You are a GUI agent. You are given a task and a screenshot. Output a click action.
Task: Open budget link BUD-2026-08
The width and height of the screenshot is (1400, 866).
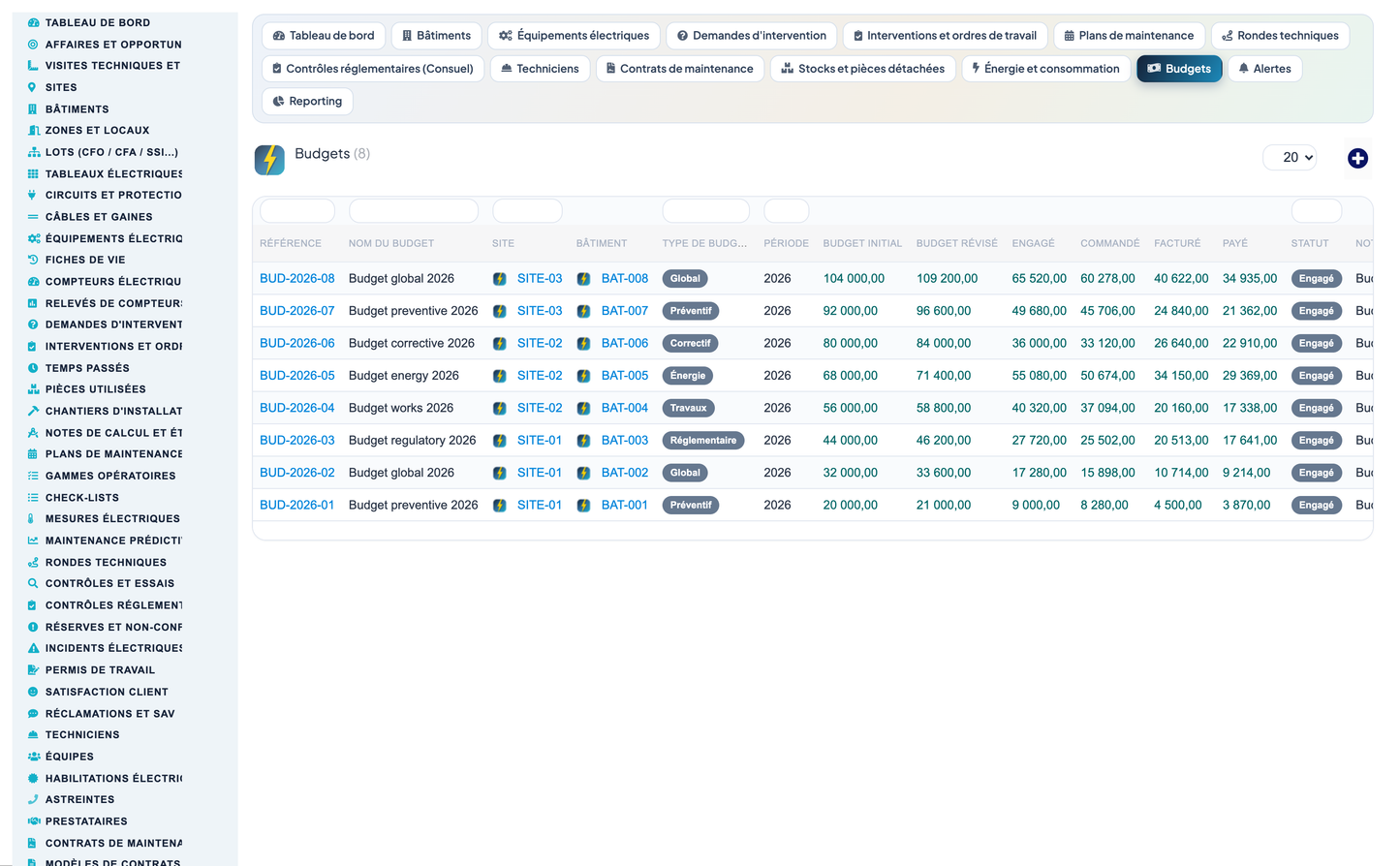point(296,279)
